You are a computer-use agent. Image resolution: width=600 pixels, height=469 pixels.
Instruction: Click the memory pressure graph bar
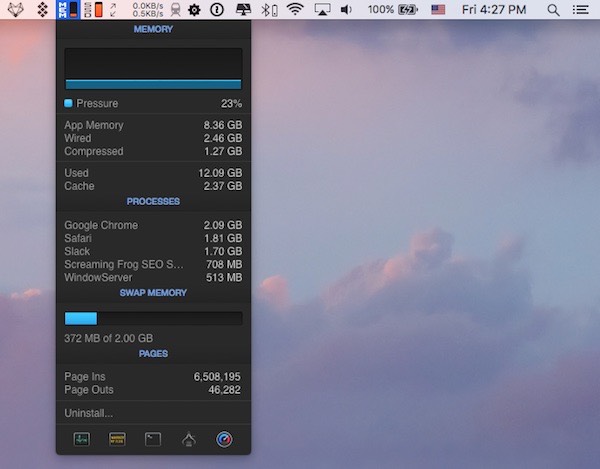pos(153,85)
